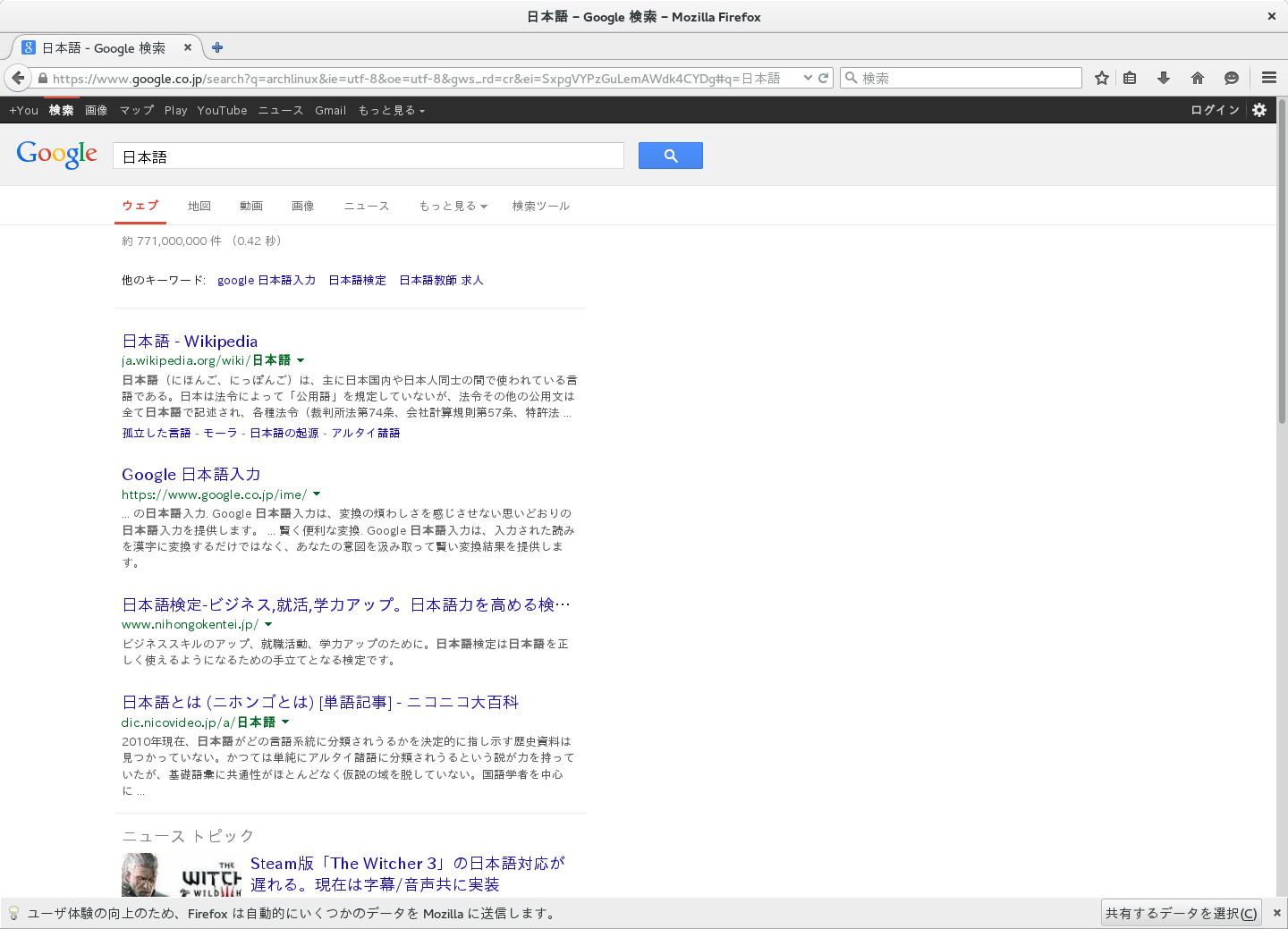Dismiss the Firefox data notification bar
The image size is (1288, 929).
tap(1277, 913)
